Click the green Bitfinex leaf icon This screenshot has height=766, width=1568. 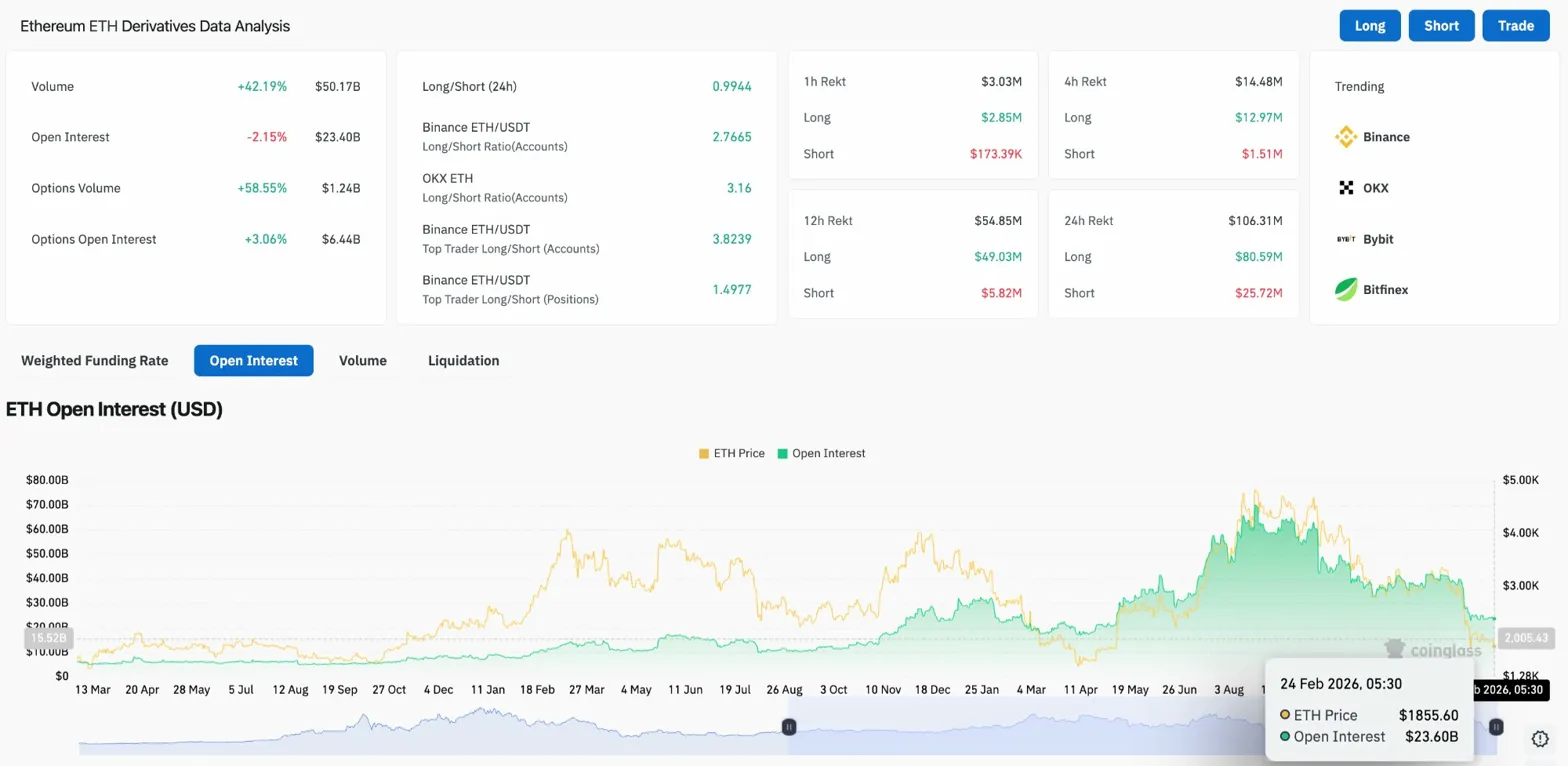pyautogui.click(x=1346, y=290)
